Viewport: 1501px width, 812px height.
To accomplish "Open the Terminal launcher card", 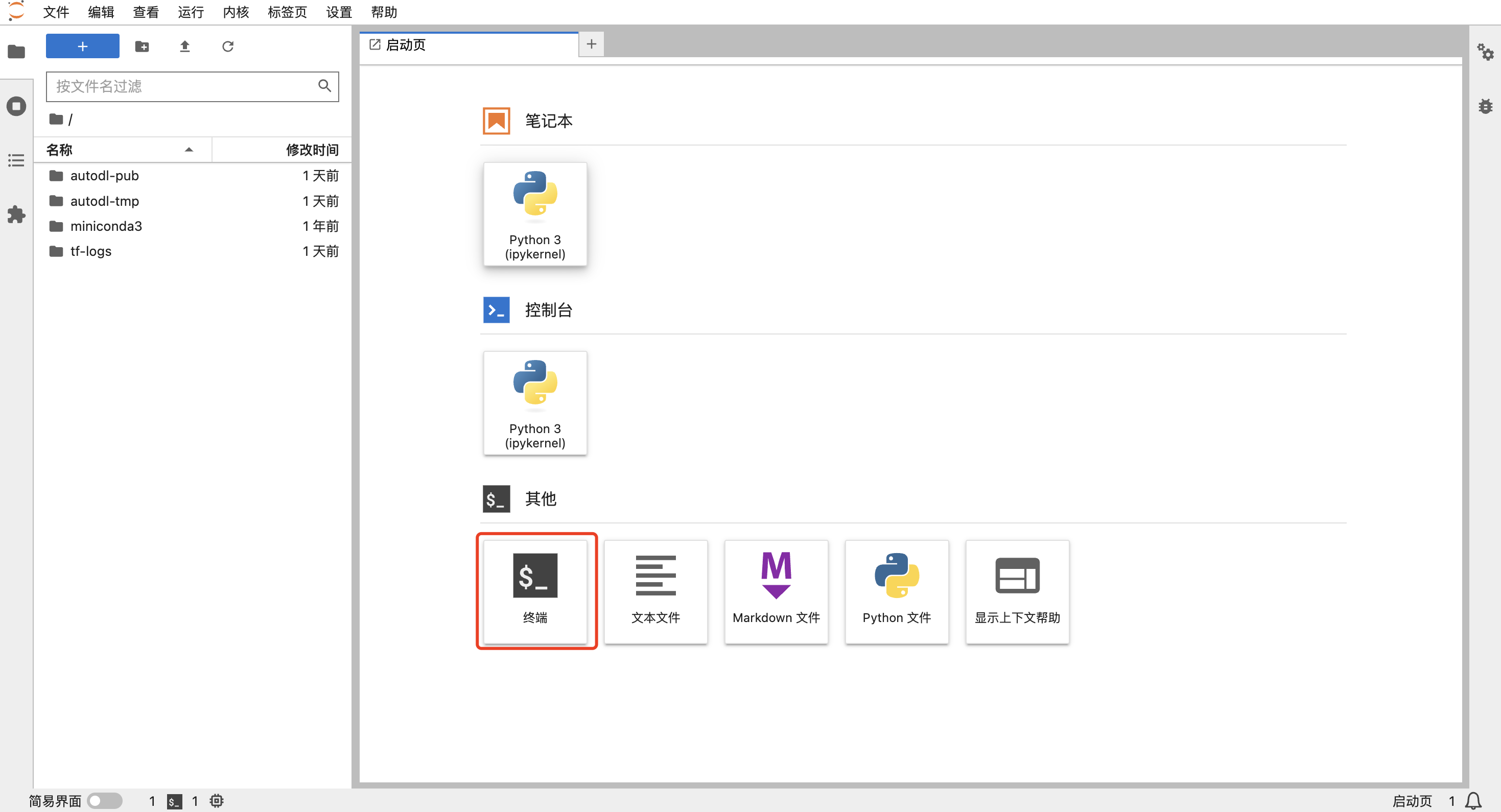I will (x=535, y=591).
